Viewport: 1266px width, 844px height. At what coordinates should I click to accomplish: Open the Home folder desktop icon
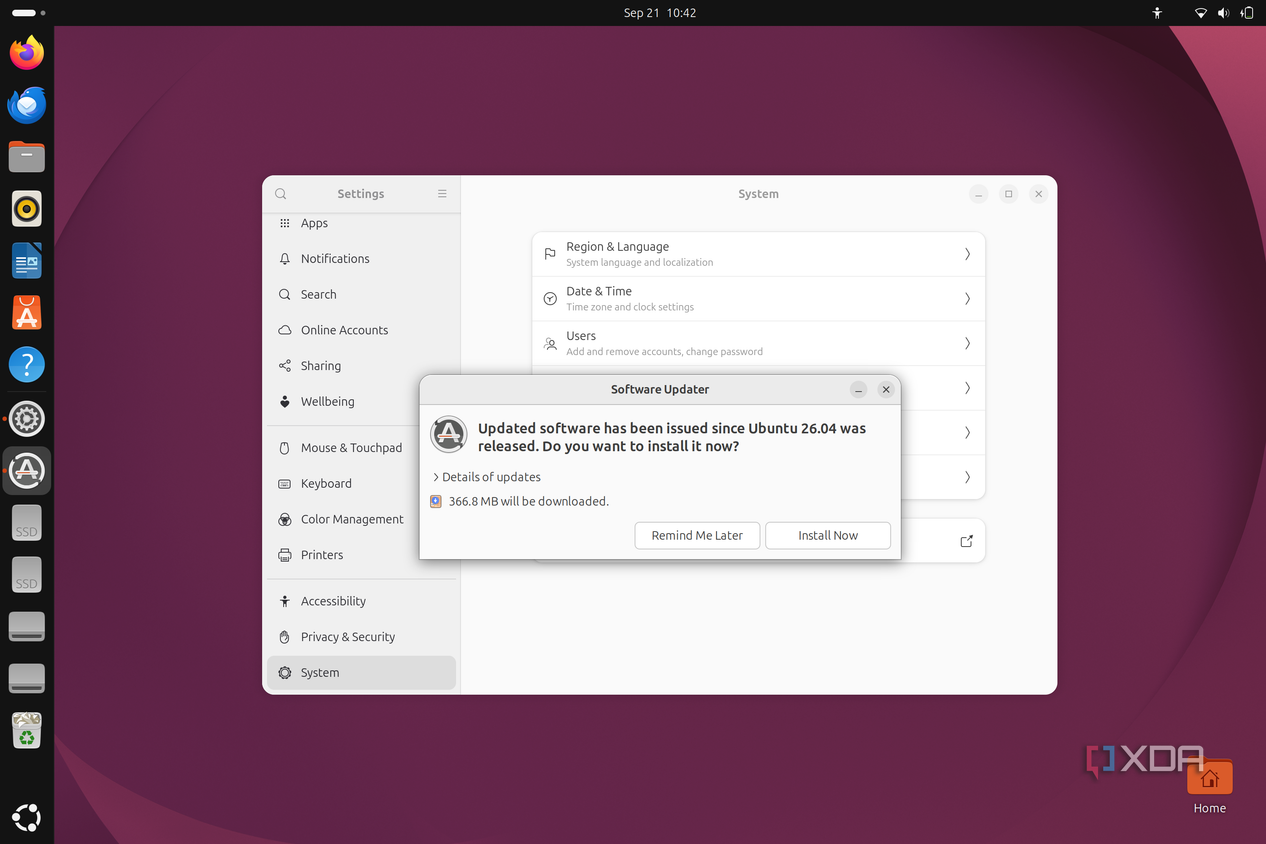[x=1209, y=788]
